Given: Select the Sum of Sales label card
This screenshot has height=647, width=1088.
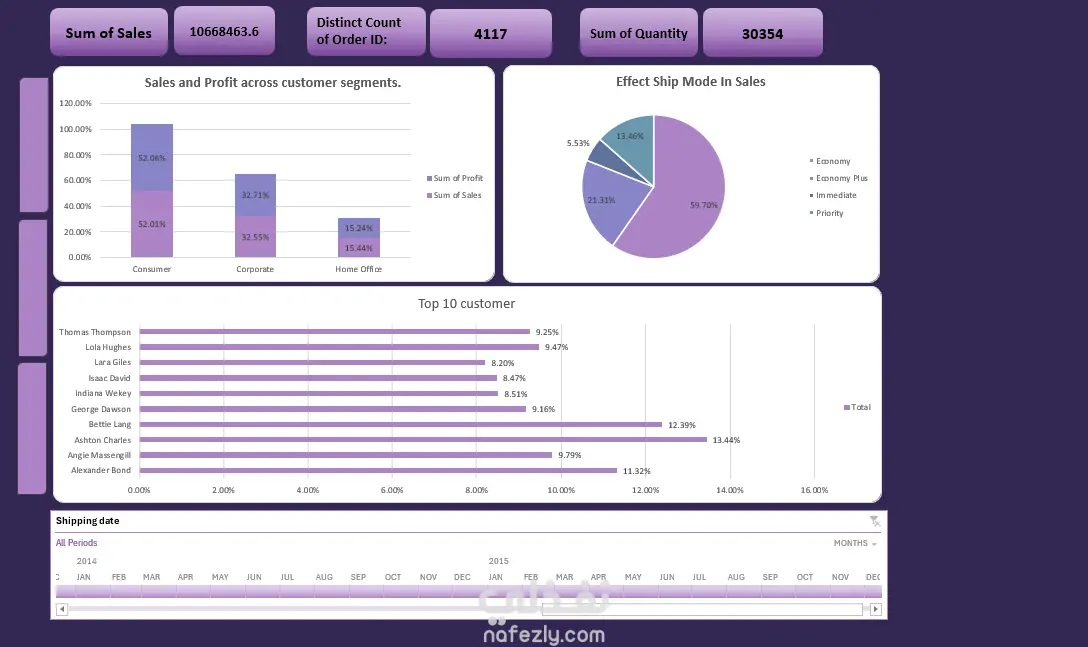Looking at the screenshot, I should pos(109,33).
